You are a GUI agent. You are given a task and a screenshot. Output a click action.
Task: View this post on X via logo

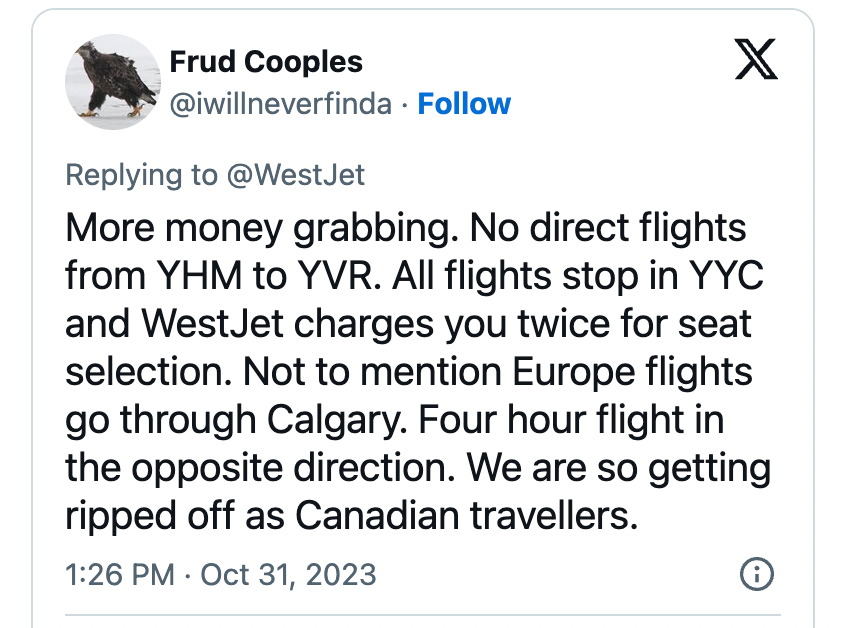point(756,59)
